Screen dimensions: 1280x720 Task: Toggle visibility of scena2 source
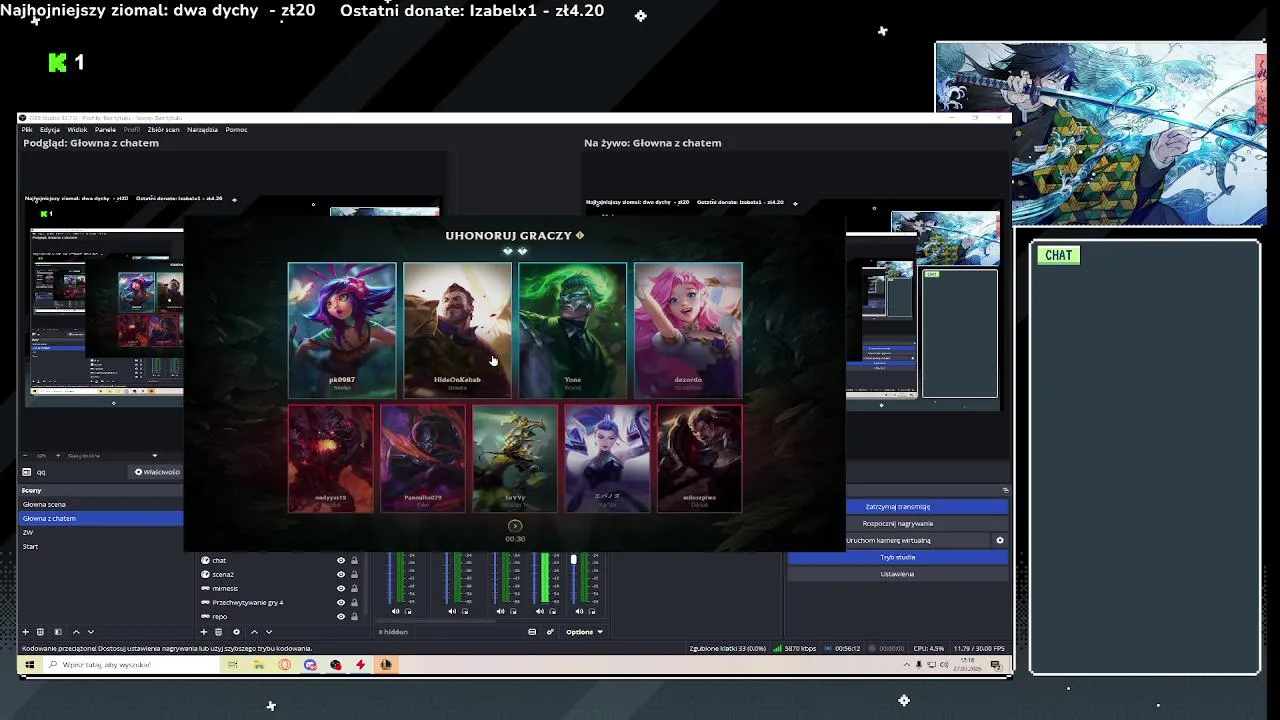340,575
